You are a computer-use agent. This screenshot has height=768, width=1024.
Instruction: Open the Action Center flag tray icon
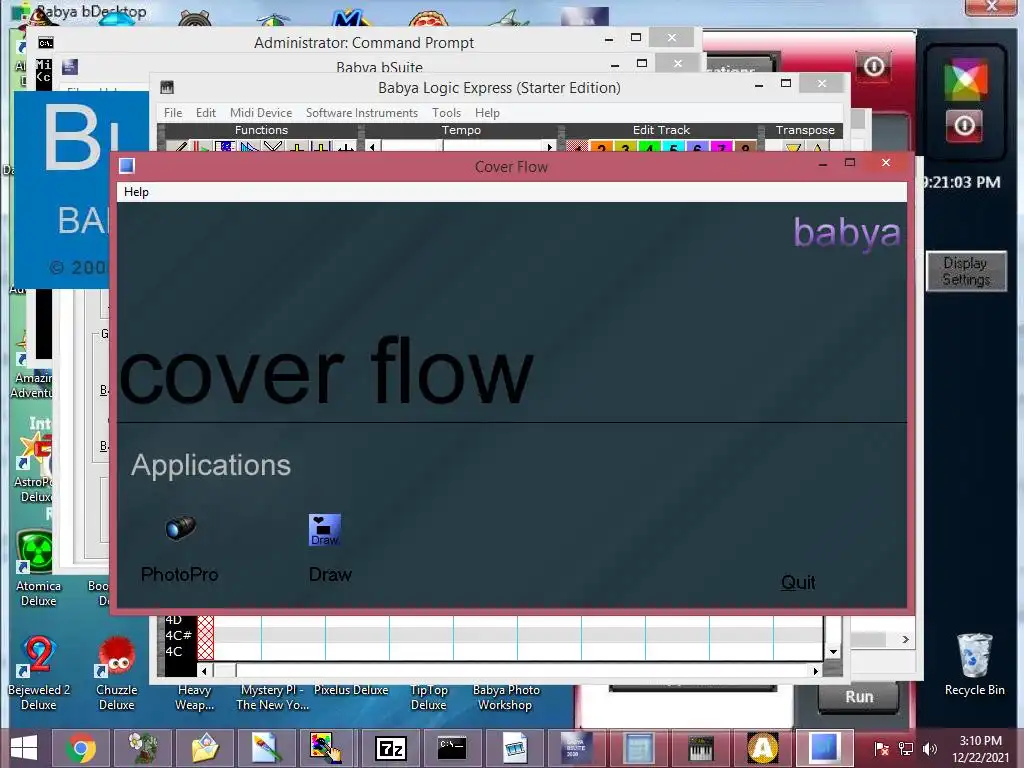click(881, 749)
